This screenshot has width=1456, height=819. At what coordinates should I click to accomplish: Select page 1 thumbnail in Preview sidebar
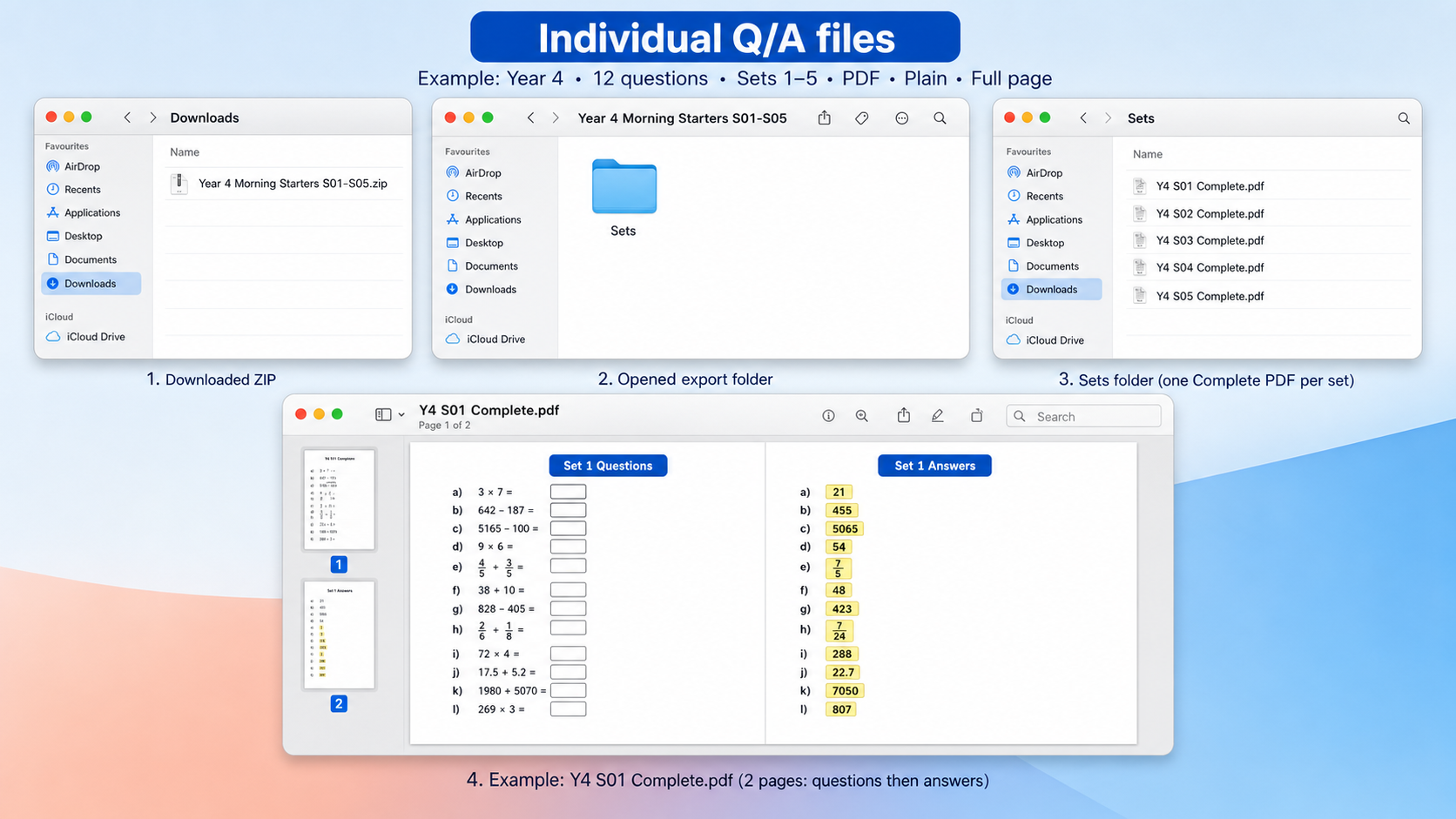pyautogui.click(x=339, y=500)
